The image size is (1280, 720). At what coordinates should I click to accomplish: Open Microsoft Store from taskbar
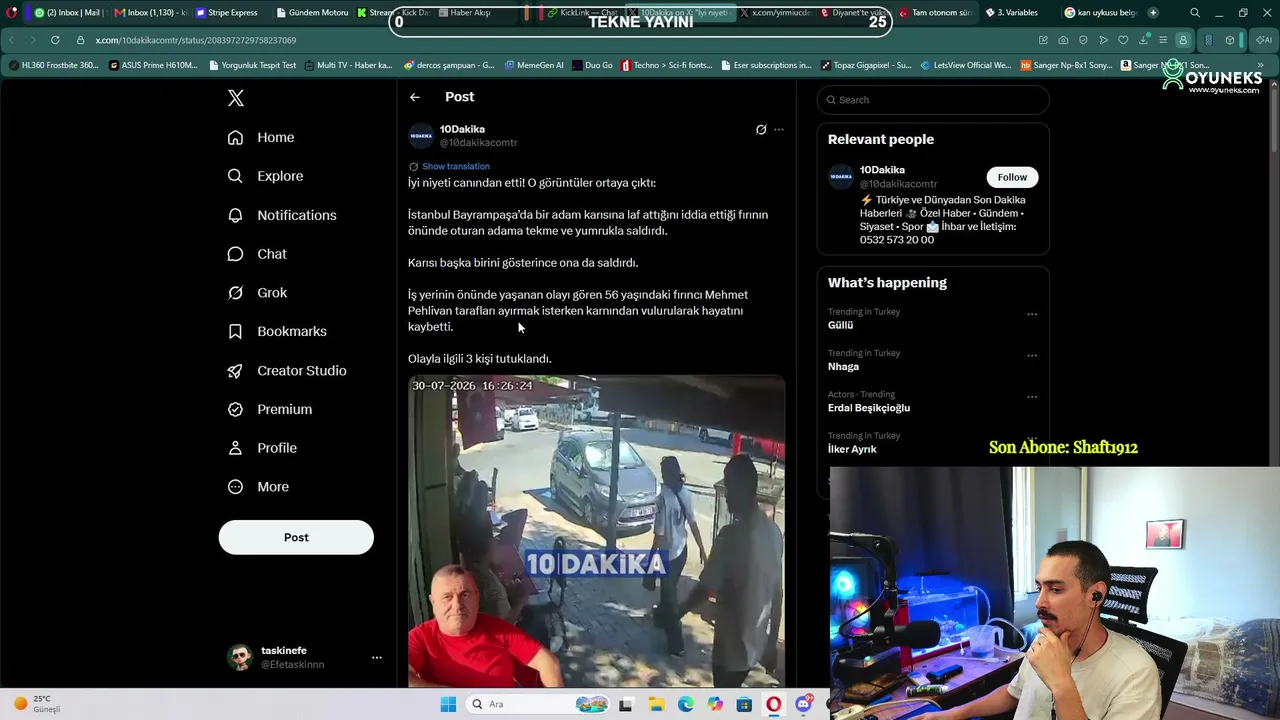point(744,704)
